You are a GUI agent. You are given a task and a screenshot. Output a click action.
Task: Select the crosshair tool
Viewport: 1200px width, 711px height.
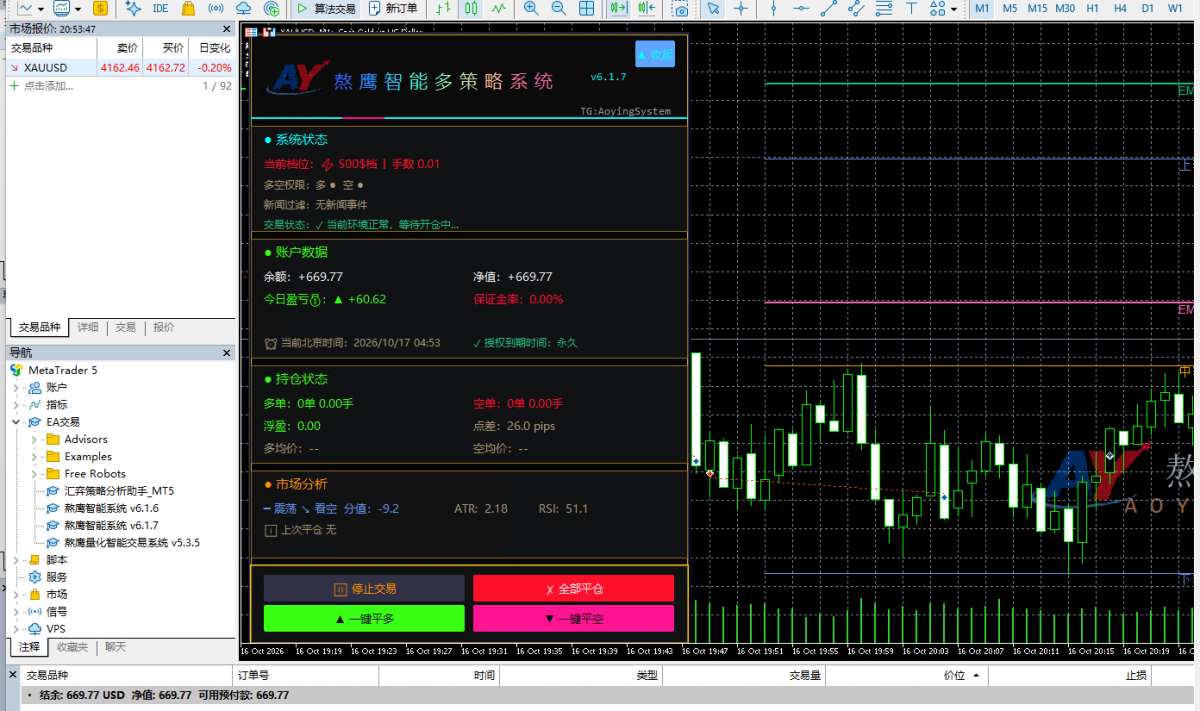click(x=741, y=8)
